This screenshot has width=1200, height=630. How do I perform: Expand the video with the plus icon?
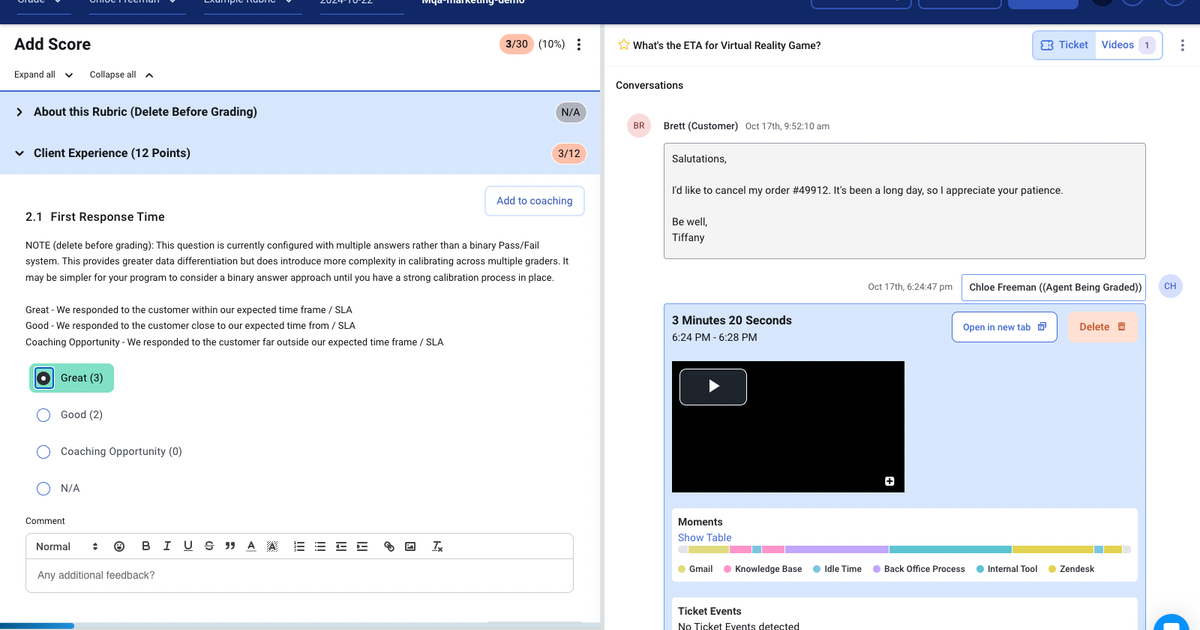(889, 483)
